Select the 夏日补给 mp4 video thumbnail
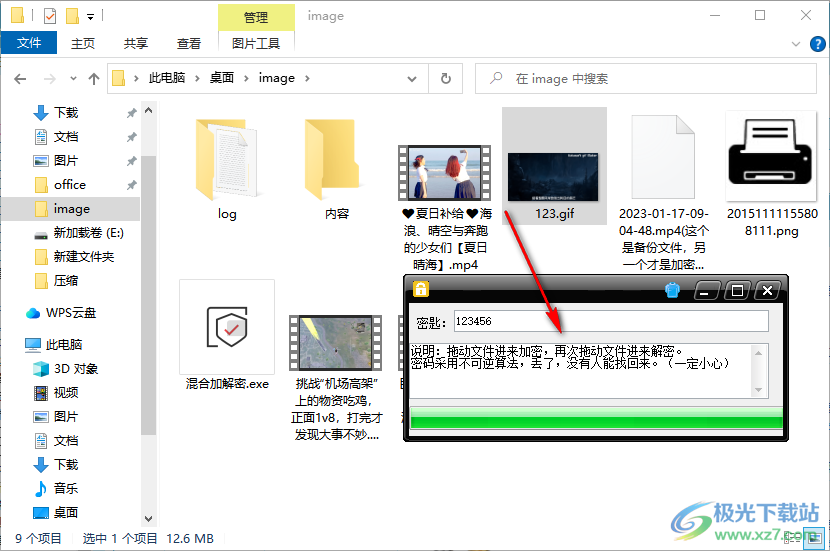Image resolution: width=830 pixels, height=551 pixels. point(445,174)
